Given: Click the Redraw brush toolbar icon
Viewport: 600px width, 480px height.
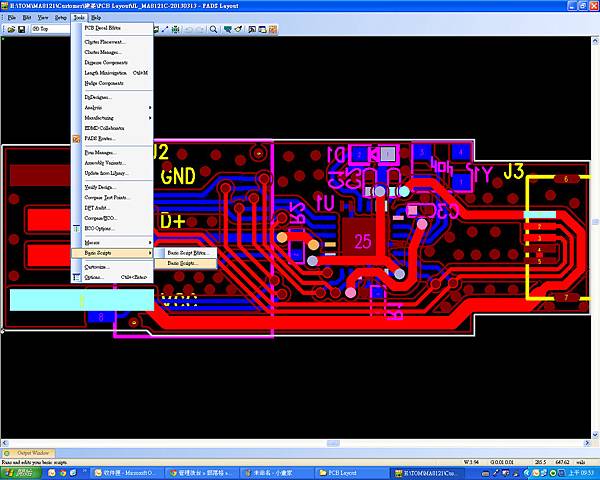Looking at the screenshot, I should click(x=238, y=29).
